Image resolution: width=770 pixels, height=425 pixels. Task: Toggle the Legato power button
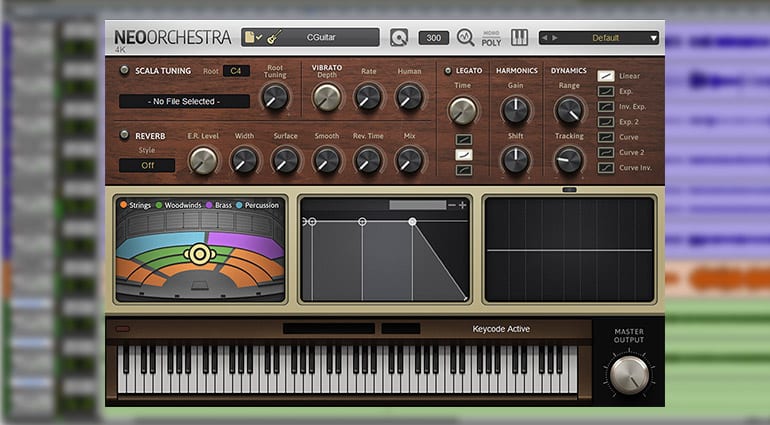click(447, 70)
